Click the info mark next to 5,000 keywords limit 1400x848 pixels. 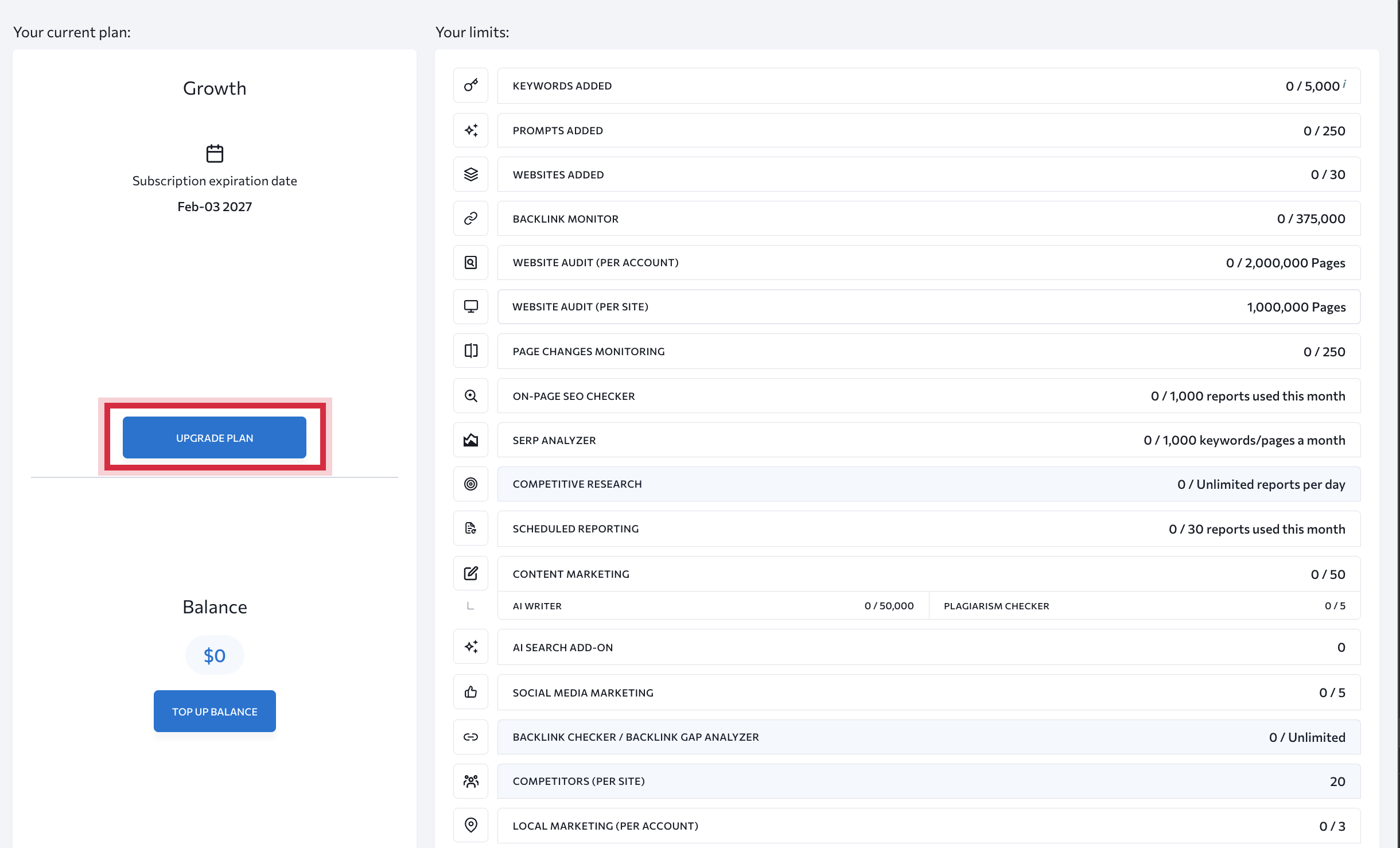(1344, 83)
